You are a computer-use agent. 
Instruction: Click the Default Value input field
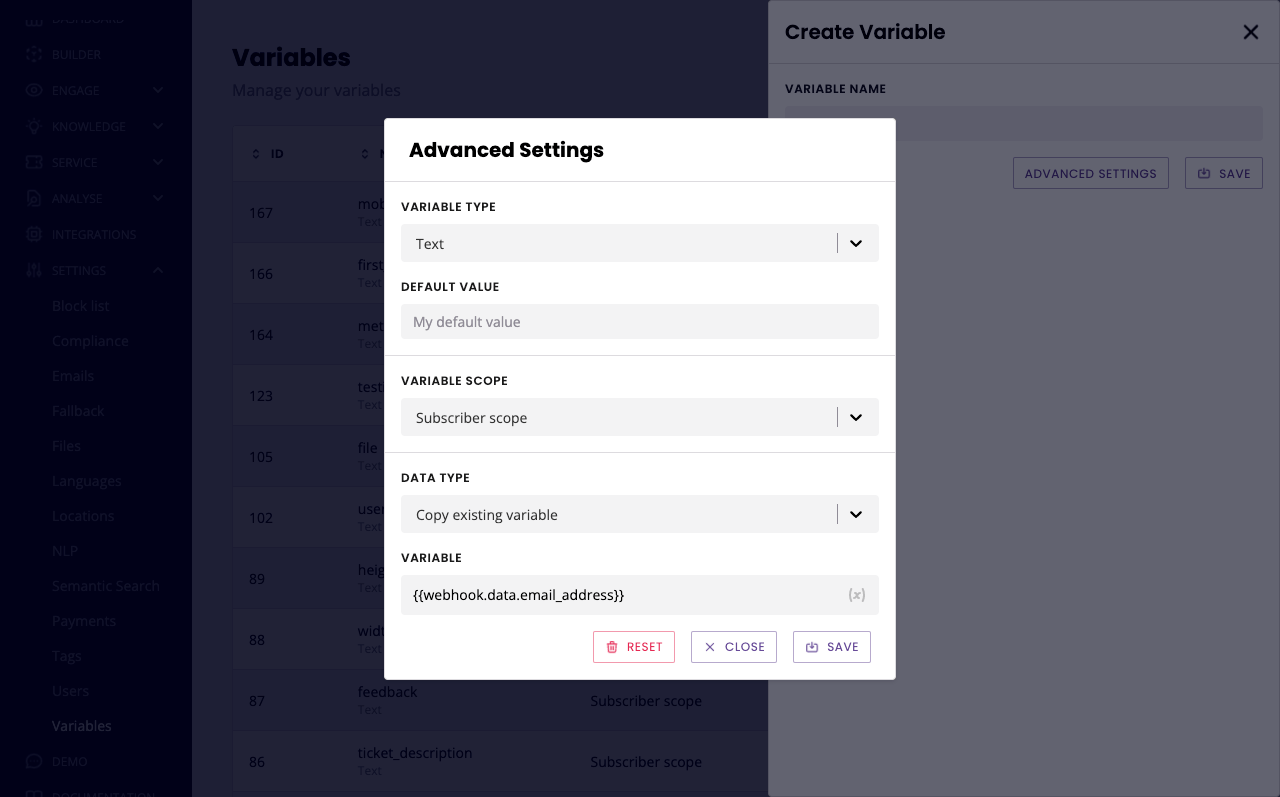point(639,321)
